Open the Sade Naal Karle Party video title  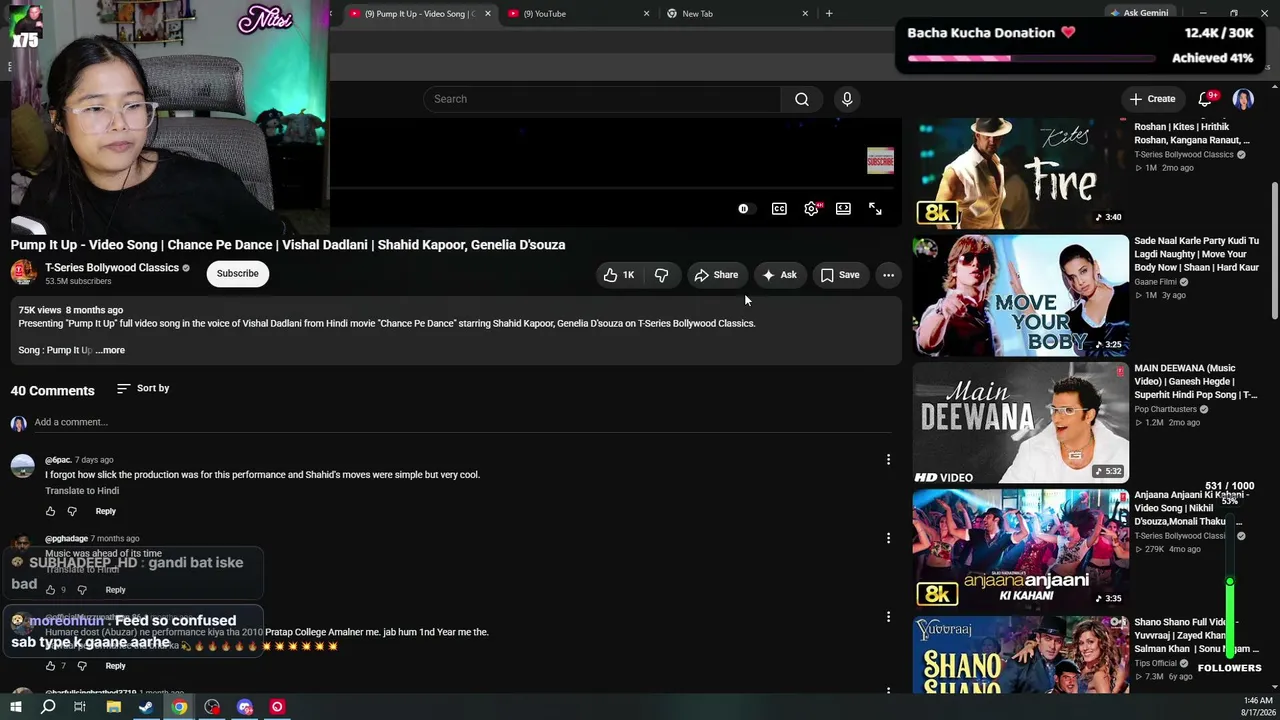(x=1197, y=254)
